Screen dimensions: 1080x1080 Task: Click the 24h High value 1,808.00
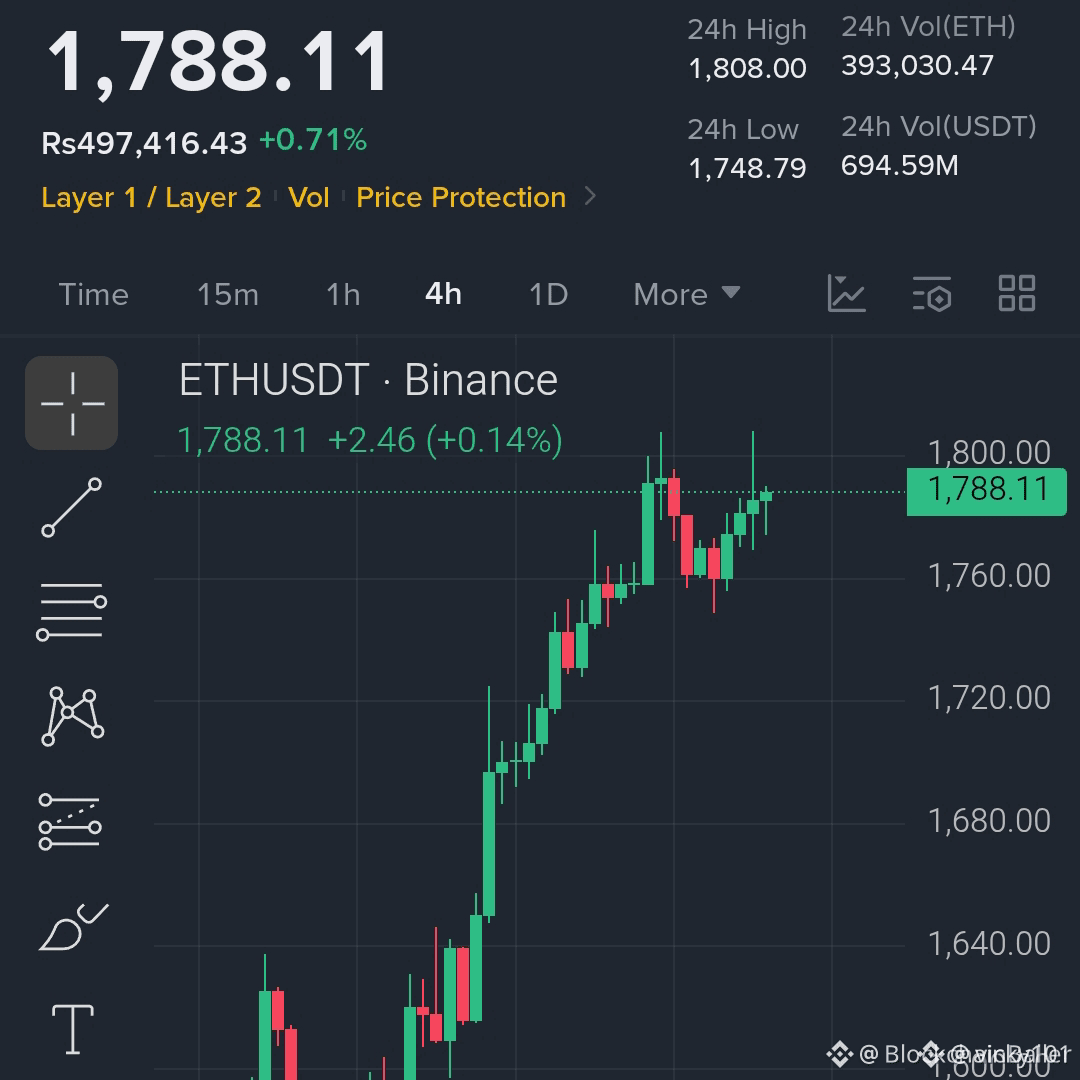(747, 68)
